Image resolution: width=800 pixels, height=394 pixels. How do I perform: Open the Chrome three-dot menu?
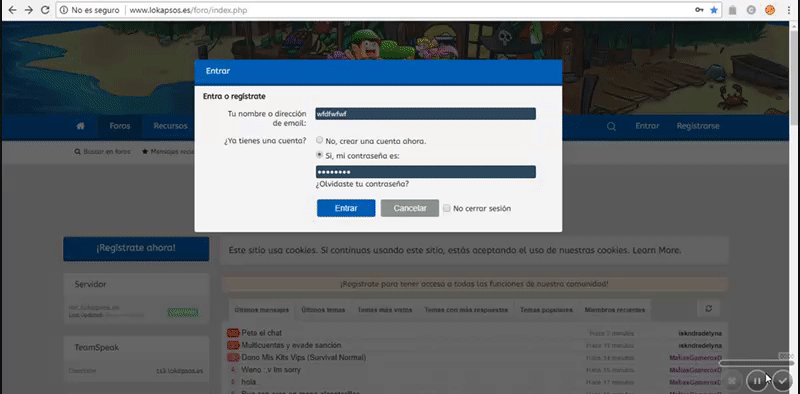tap(789, 10)
